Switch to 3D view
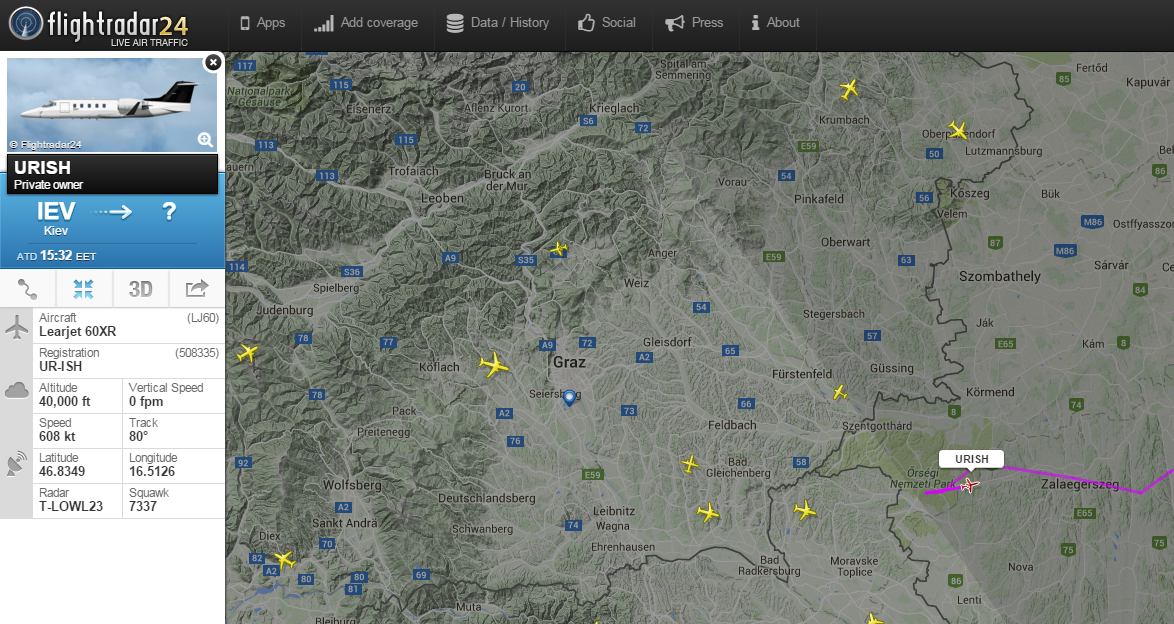Screen dimensions: 1174x624 point(140,289)
